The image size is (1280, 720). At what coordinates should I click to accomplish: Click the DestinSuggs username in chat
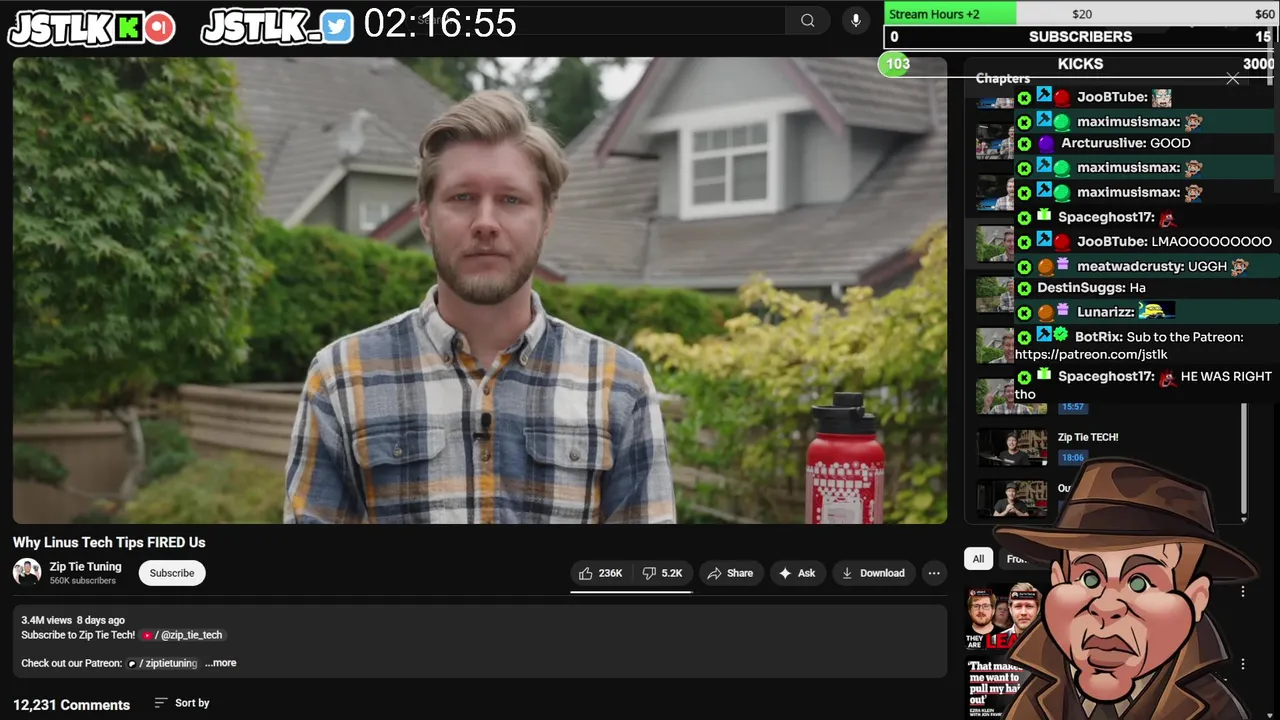click(1081, 288)
